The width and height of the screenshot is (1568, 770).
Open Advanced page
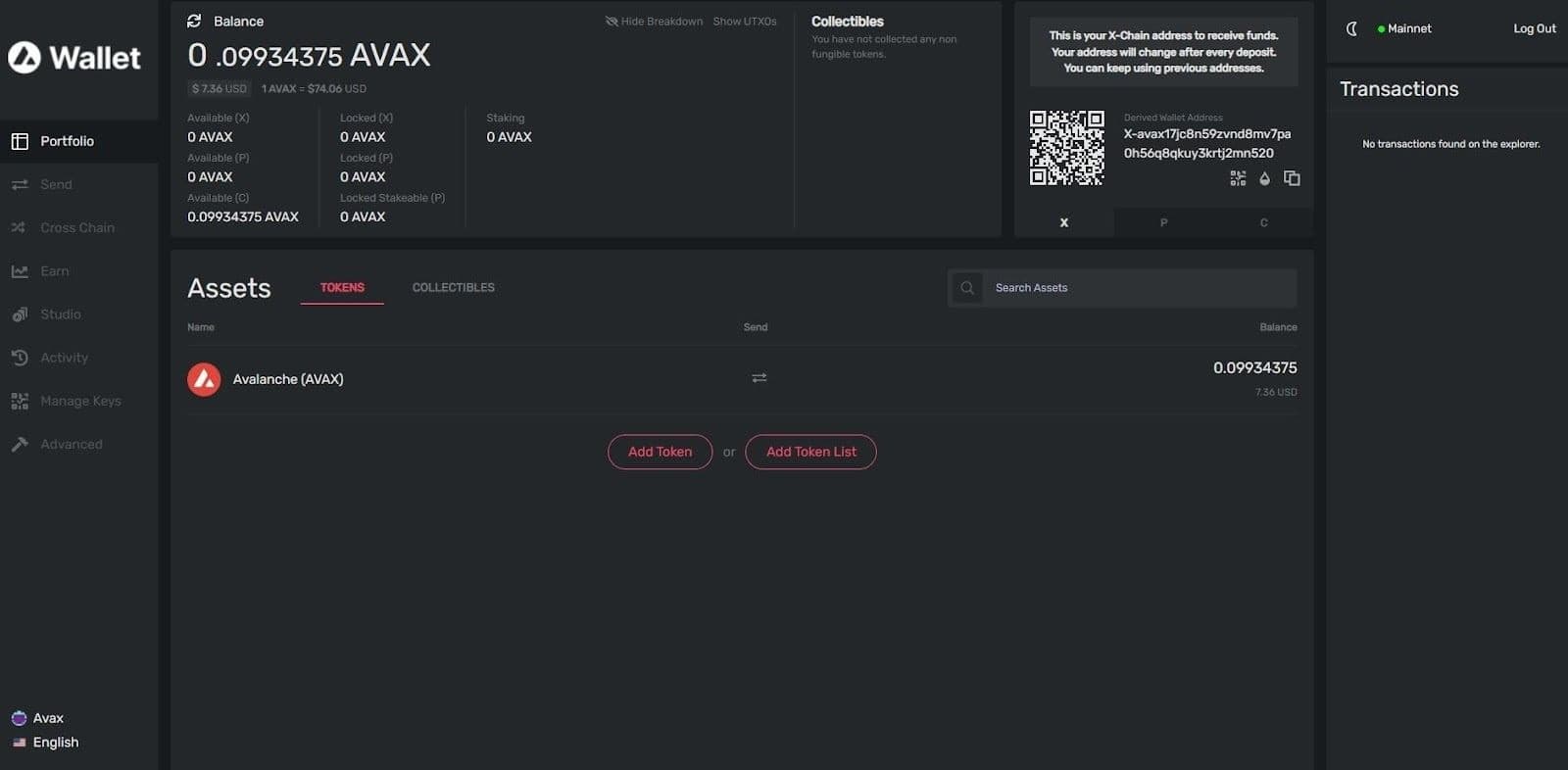[78, 444]
